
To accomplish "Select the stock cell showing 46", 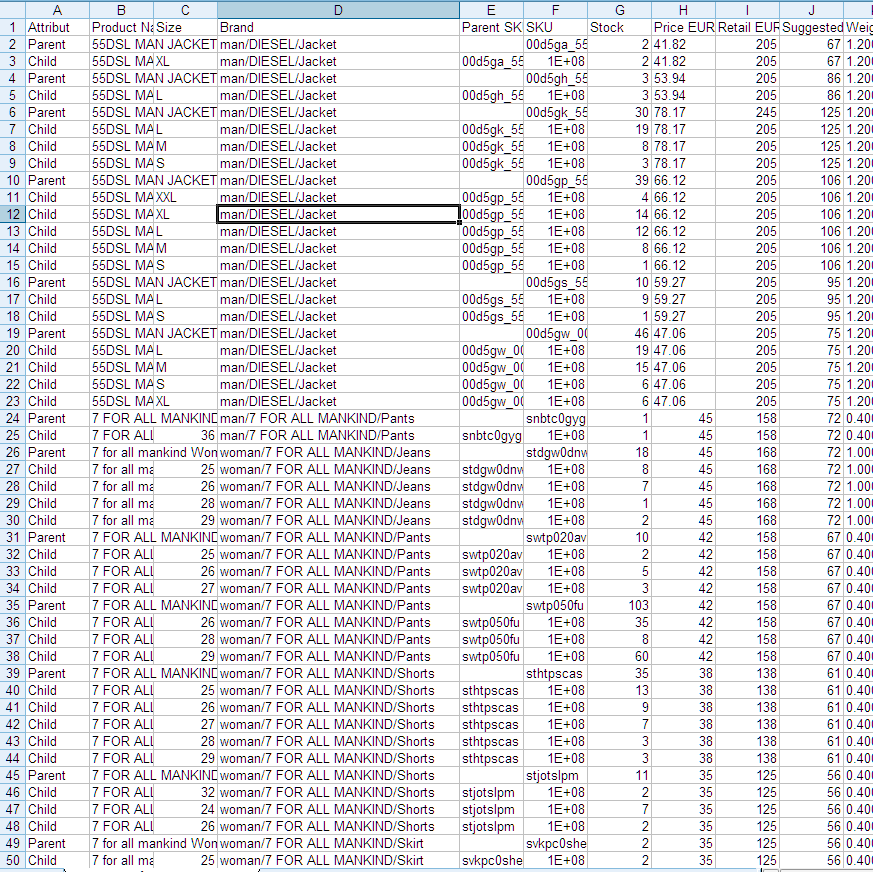I will (620, 334).
